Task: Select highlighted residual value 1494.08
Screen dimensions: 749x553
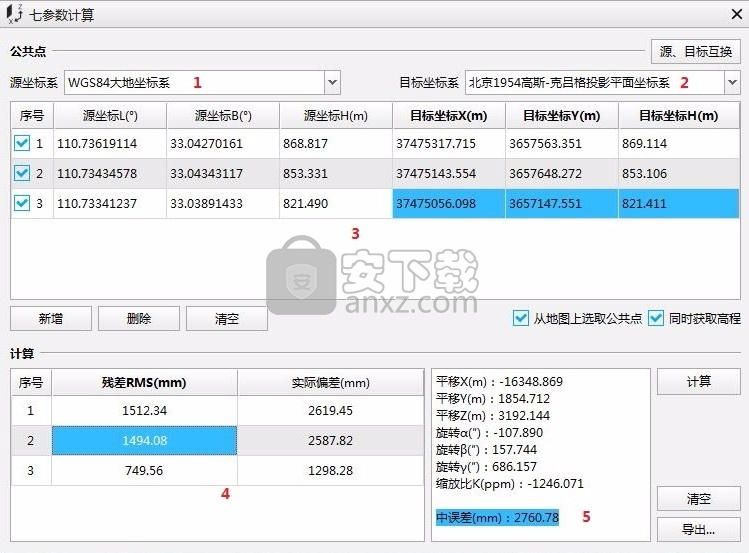Action: [144, 440]
